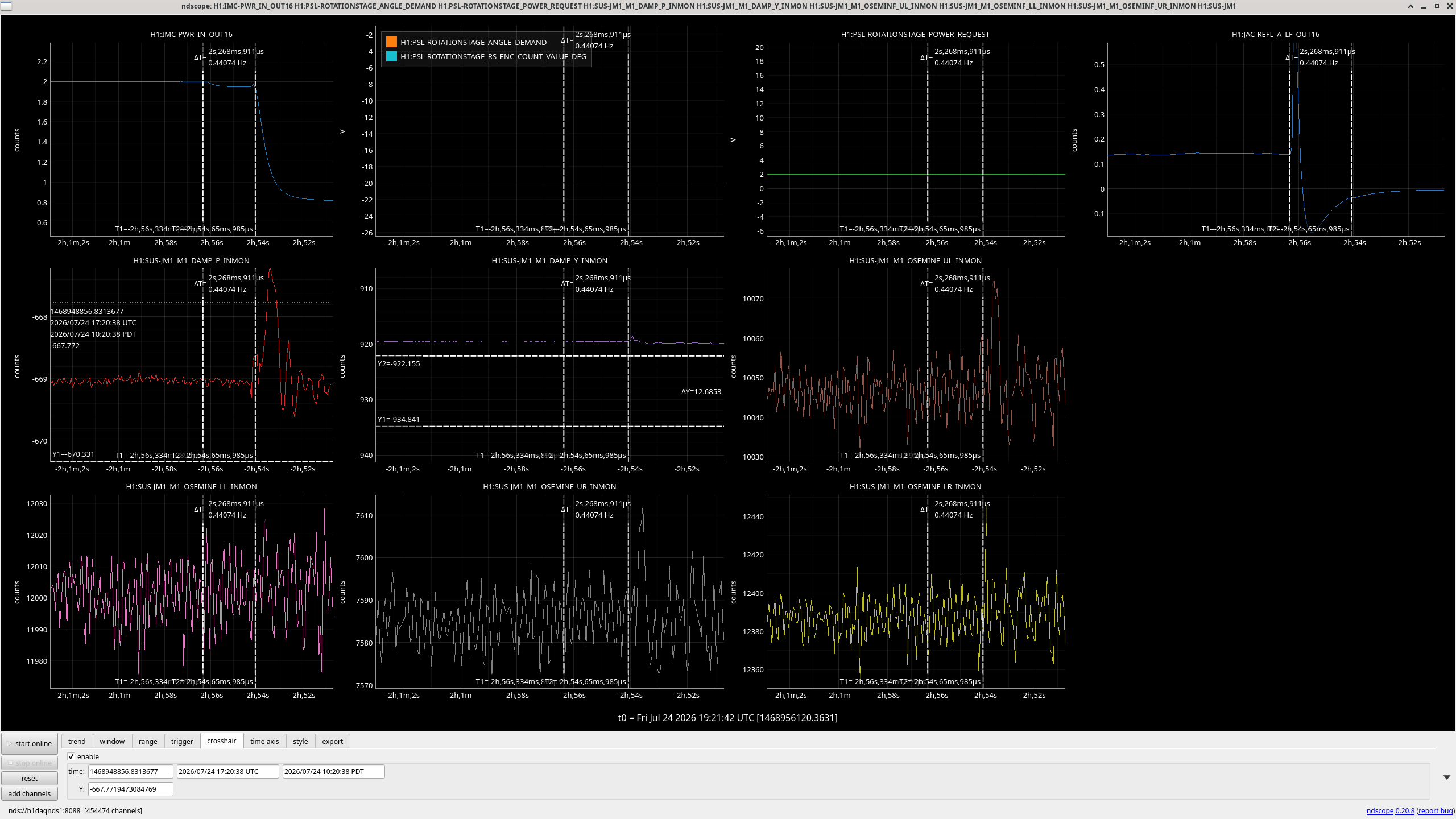Viewport: 1456px width, 819px height.
Task: Click the H1:PSL-ROTATIONSTAGE_ANGLE_DEMAND legend label
Action: pyautogui.click(x=473, y=42)
